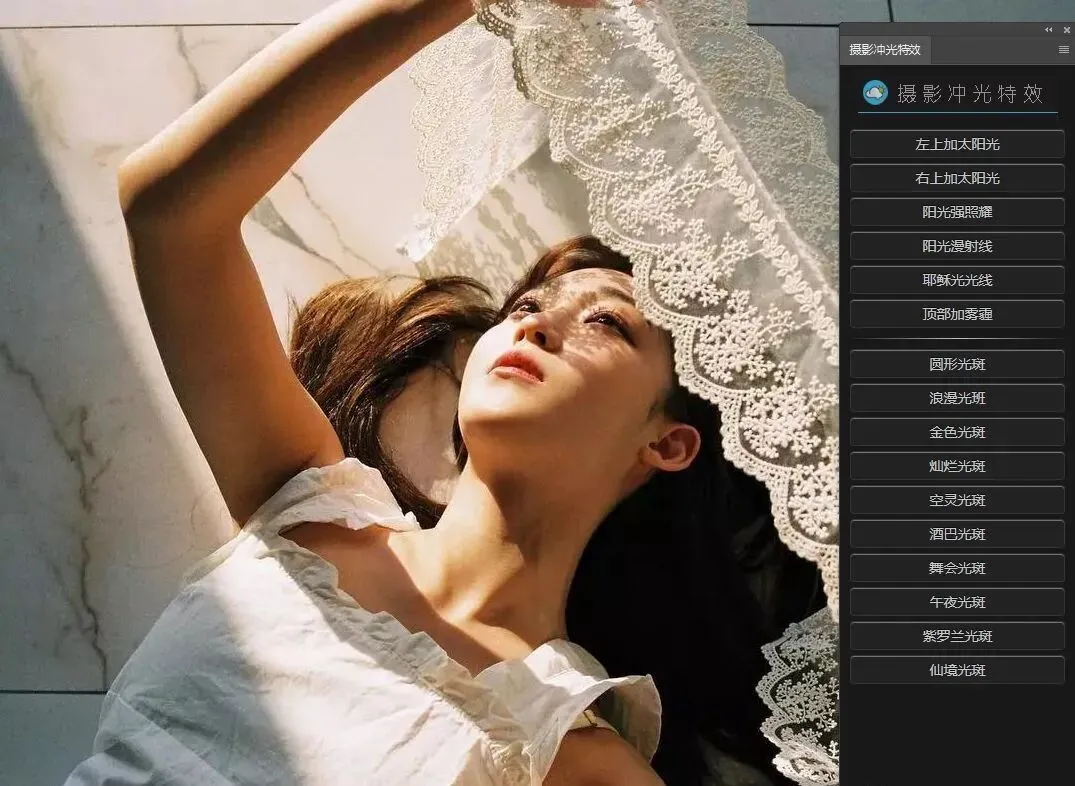Apply the 右上加太阳光 effect
This screenshot has width=1075, height=786.
(957, 178)
